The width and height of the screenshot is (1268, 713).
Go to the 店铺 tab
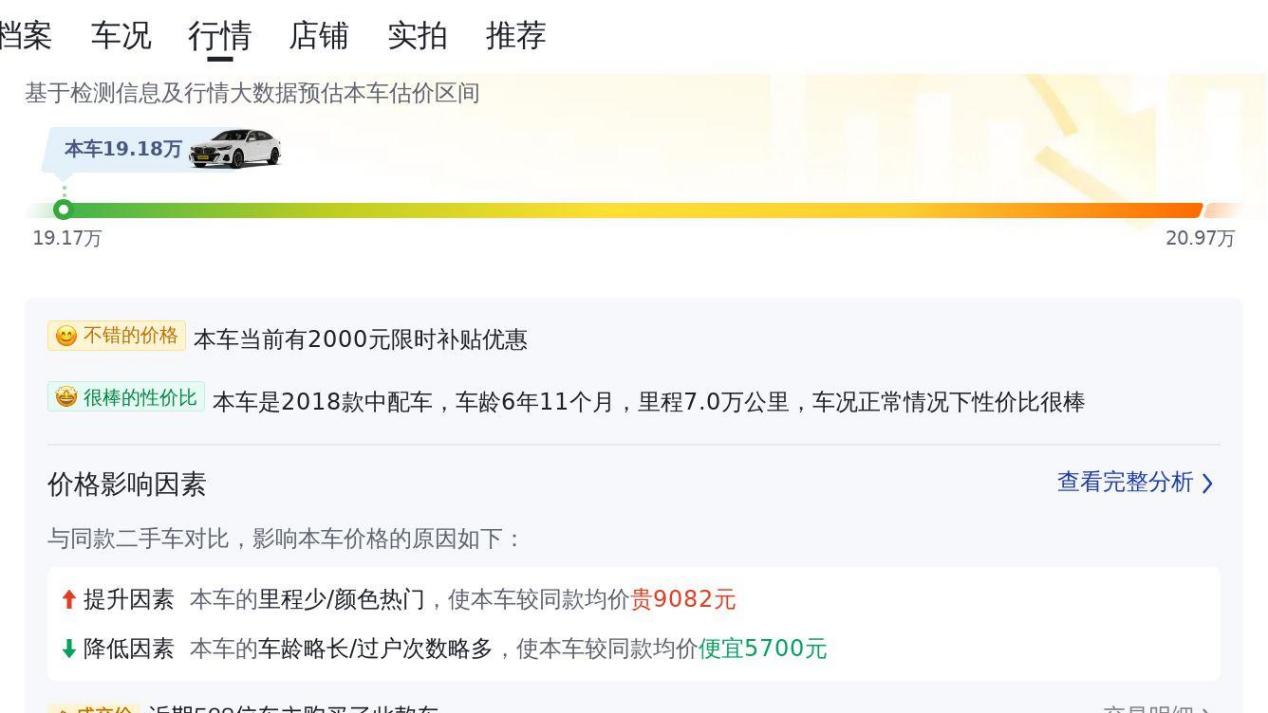318,36
